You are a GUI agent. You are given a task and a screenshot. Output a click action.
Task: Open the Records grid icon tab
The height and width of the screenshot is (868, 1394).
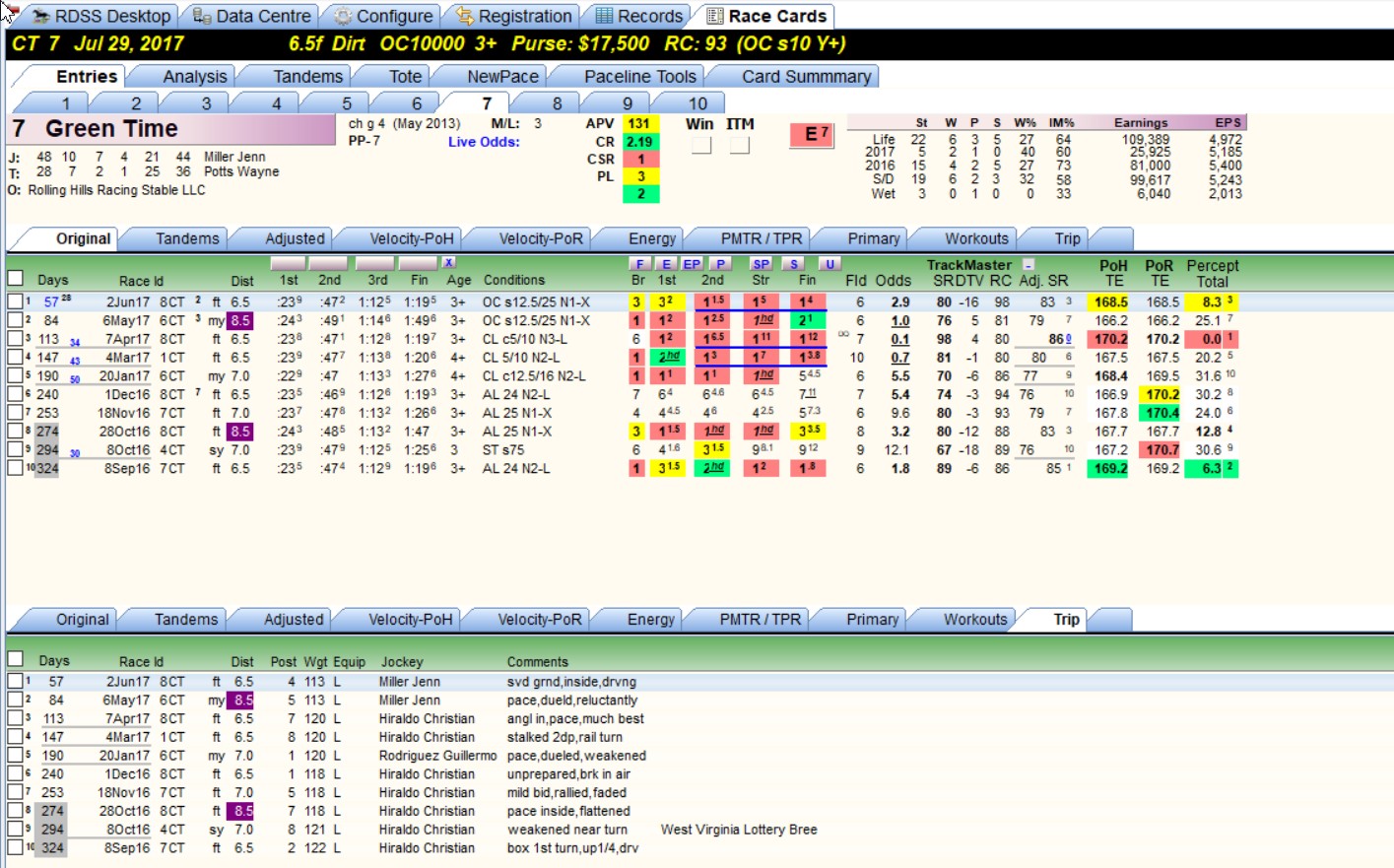click(x=638, y=16)
